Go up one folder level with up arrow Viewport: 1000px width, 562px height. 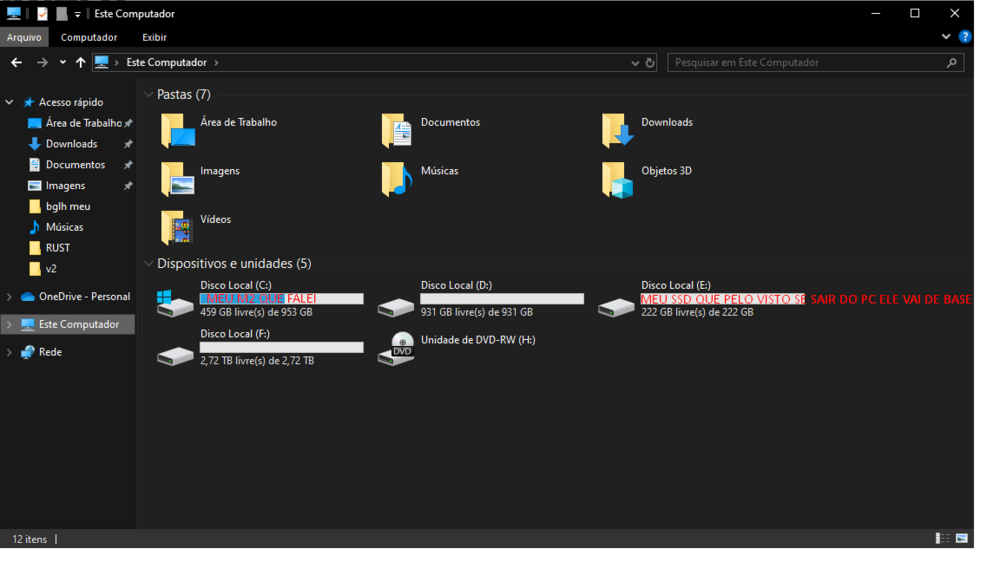click(81, 62)
